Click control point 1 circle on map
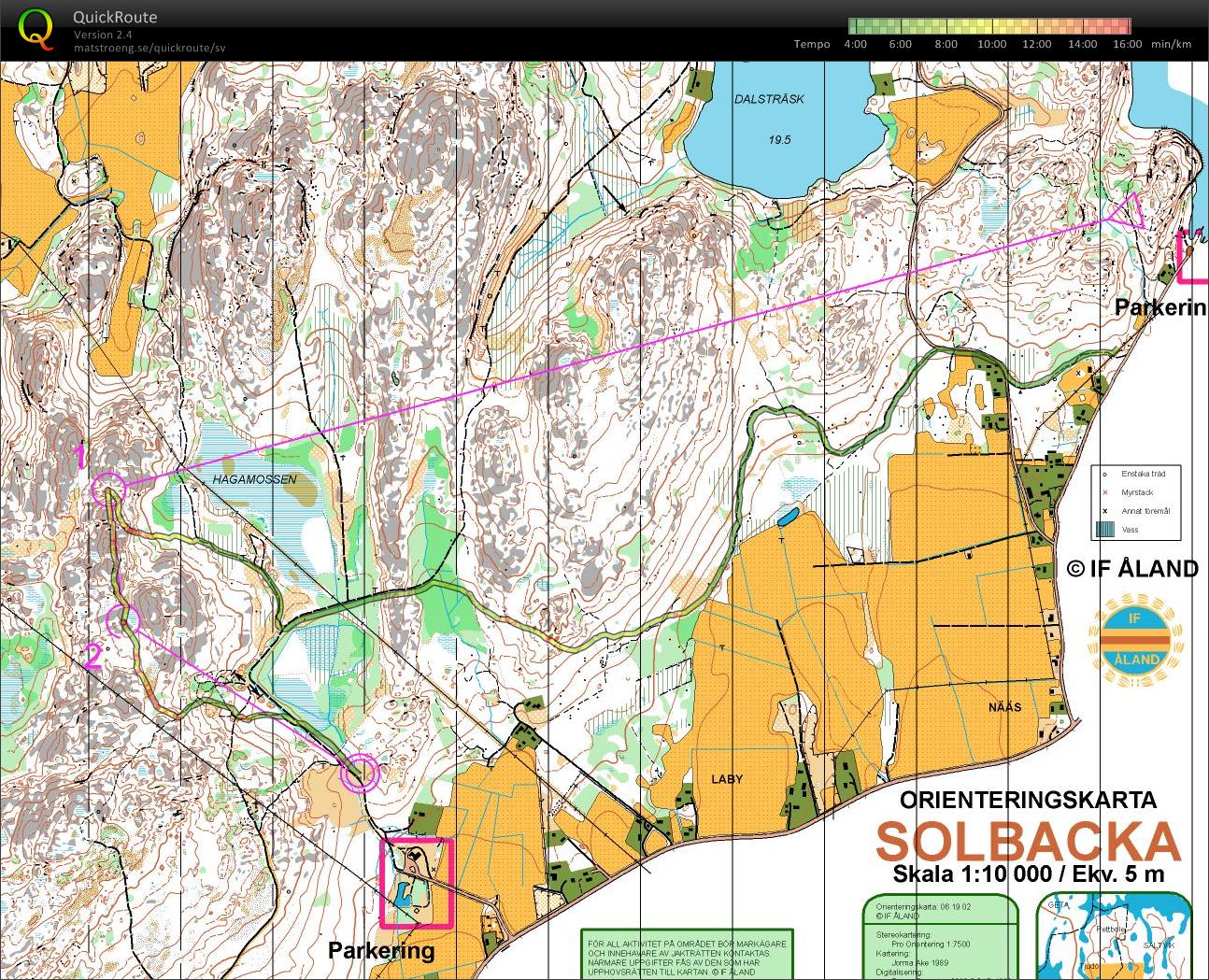Viewport: 1209px width, 980px height. [x=107, y=486]
